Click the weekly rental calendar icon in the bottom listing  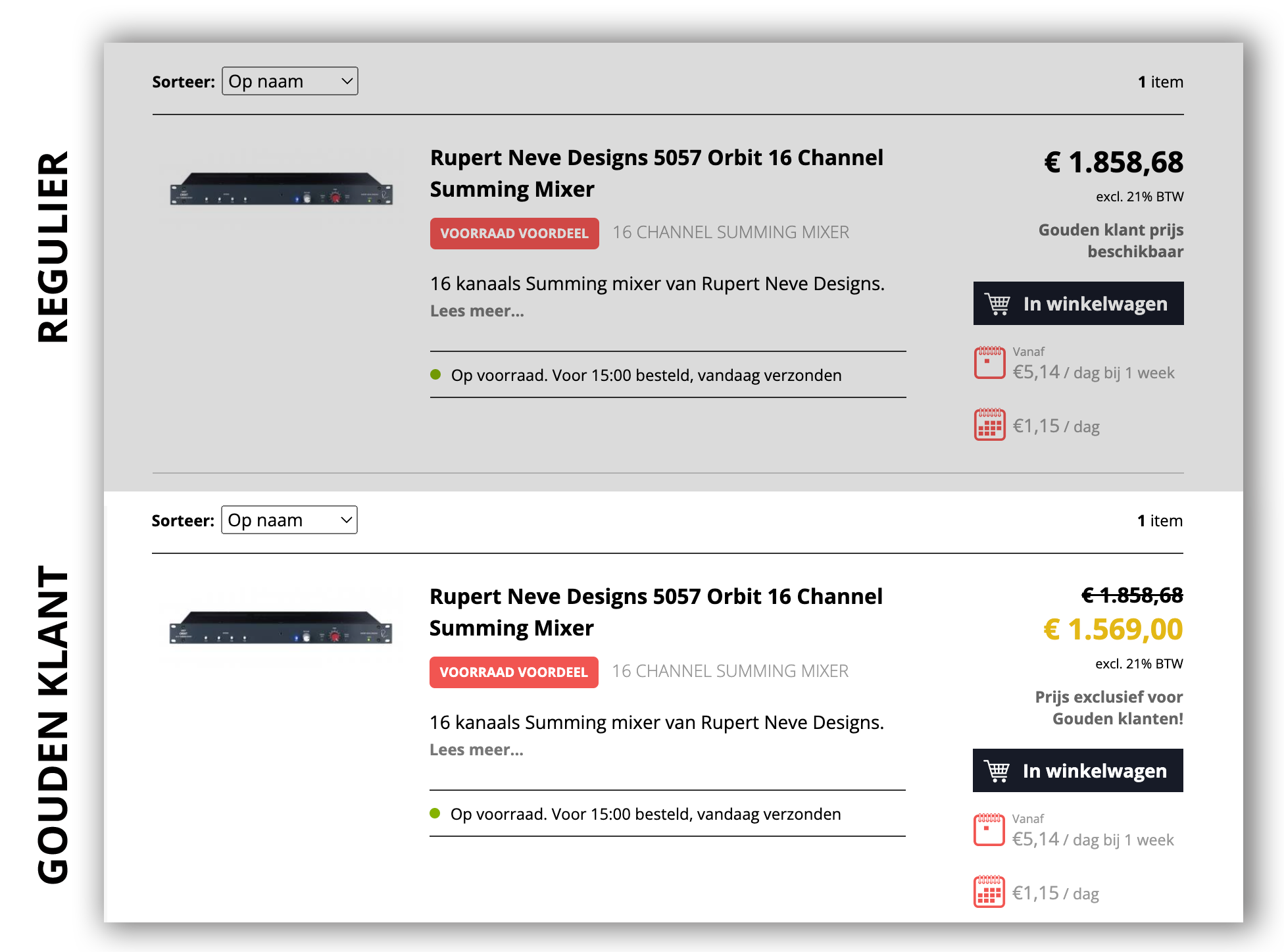click(x=989, y=830)
